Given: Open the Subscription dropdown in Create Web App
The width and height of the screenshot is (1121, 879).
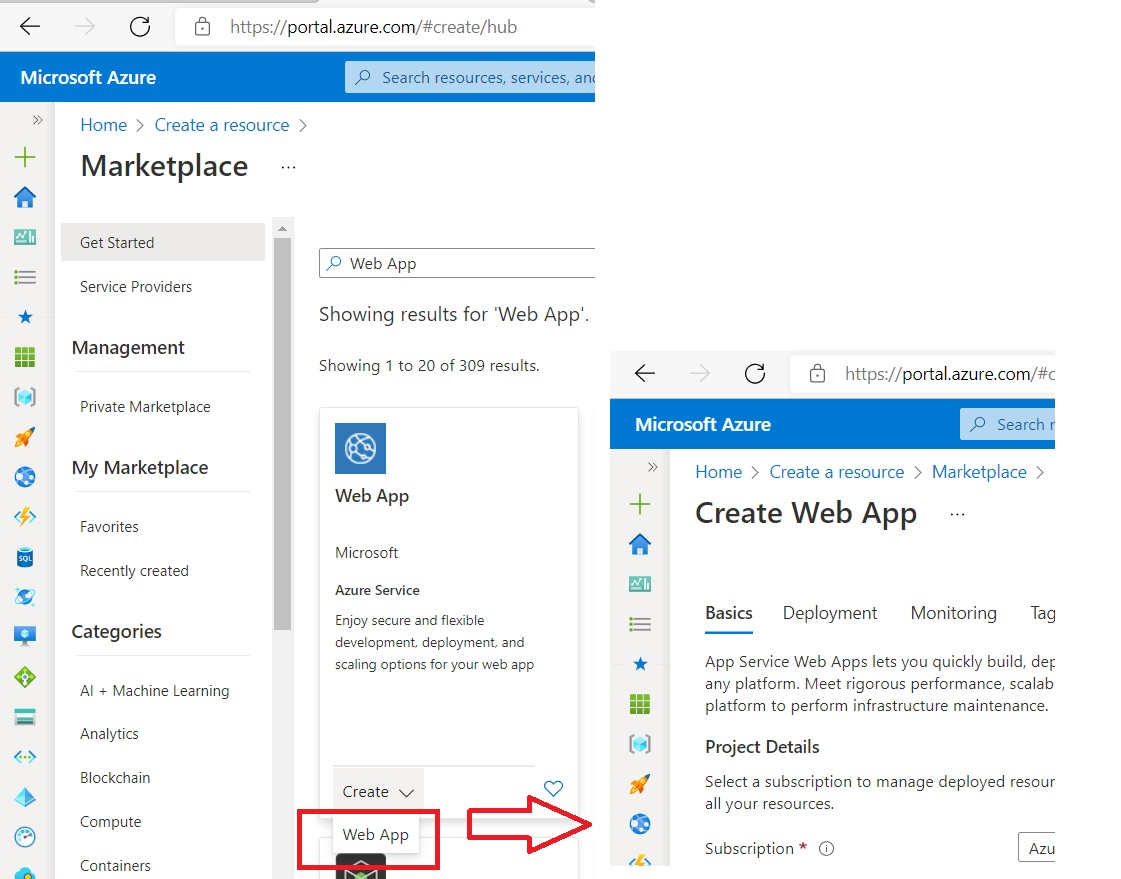Looking at the screenshot, I should click(1037, 848).
